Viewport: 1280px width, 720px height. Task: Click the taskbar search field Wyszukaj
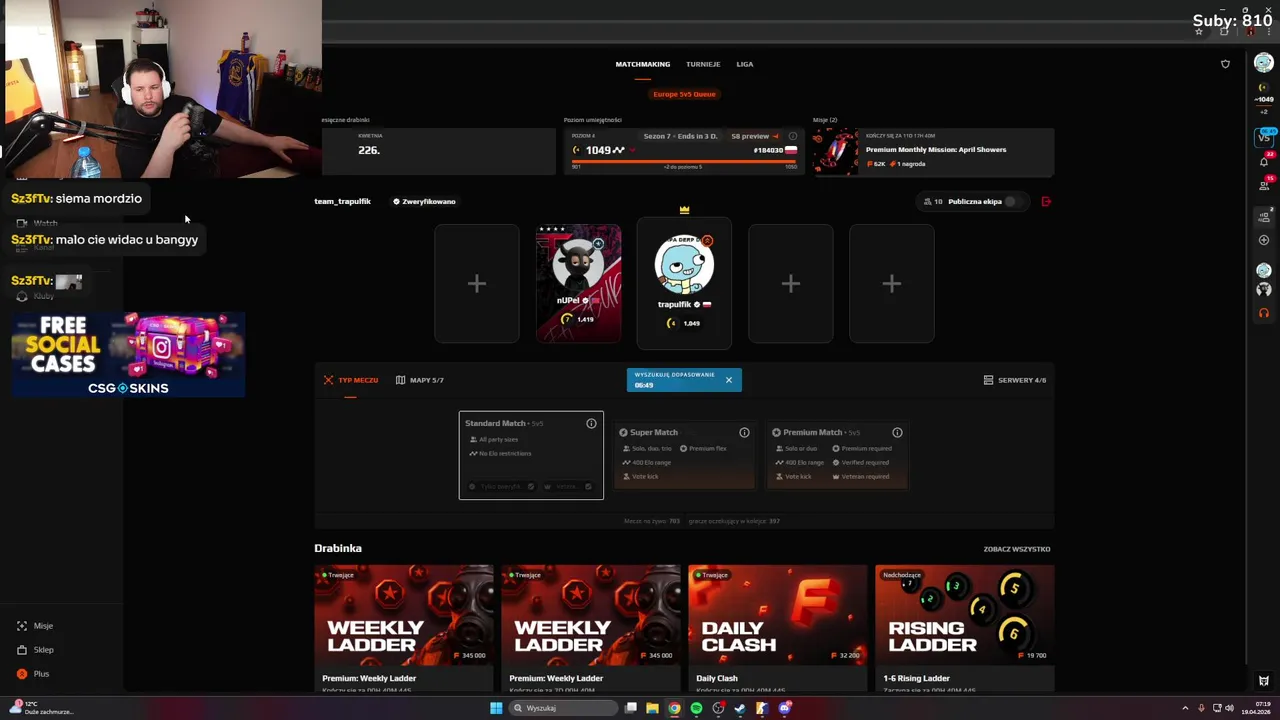[x=563, y=708]
